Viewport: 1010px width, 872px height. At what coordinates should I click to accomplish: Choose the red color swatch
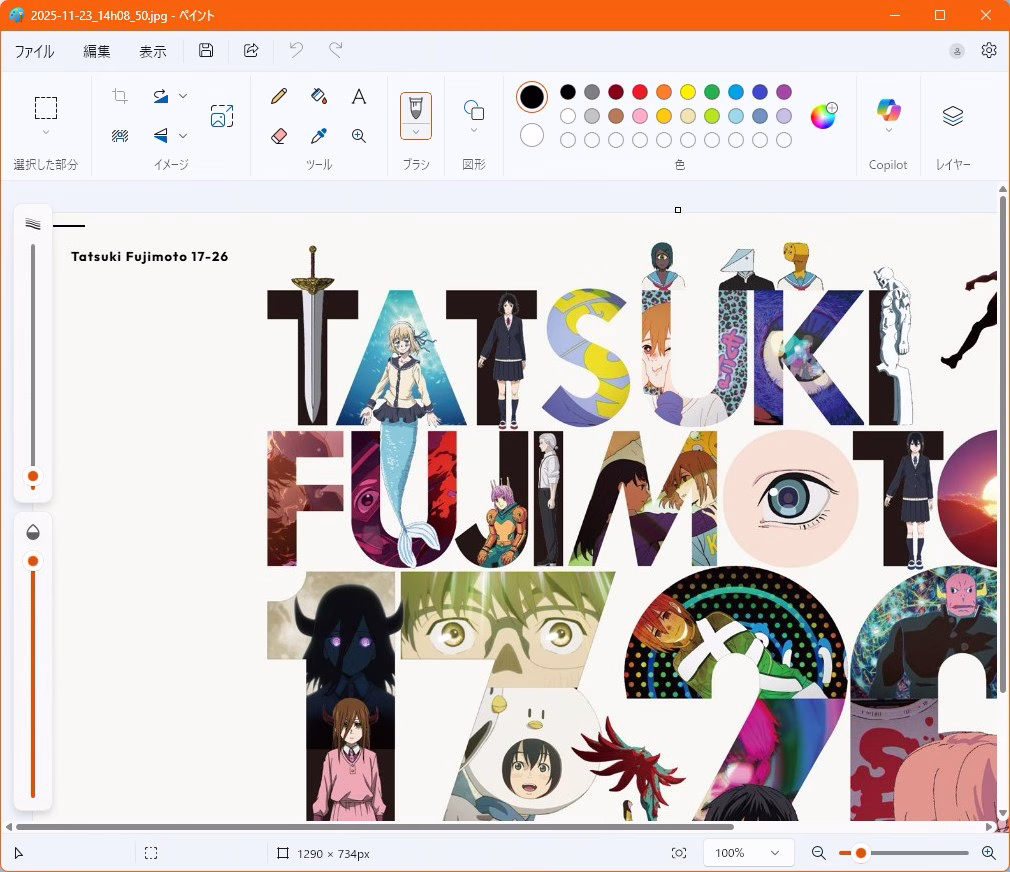640,92
